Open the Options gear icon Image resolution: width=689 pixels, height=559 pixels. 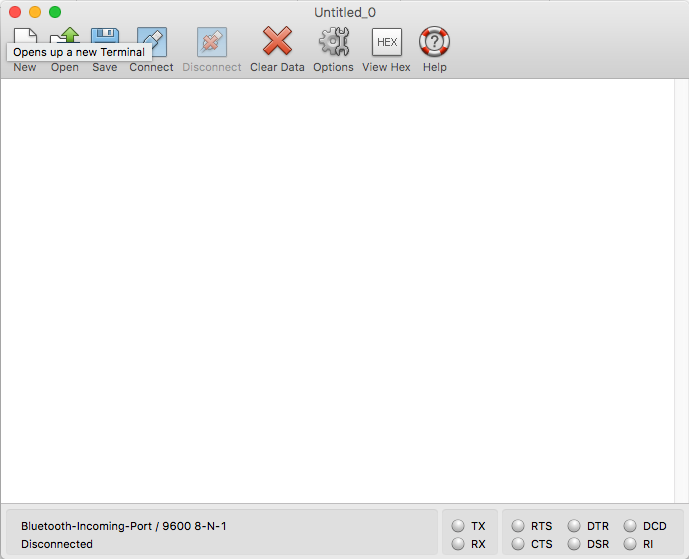(x=333, y=43)
